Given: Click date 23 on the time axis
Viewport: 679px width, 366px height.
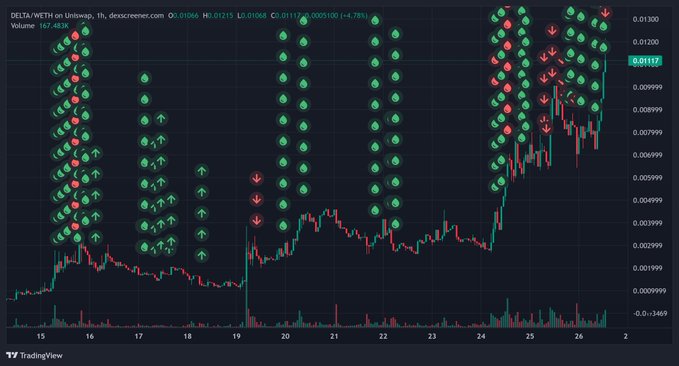Looking at the screenshot, I should [432, 336].
